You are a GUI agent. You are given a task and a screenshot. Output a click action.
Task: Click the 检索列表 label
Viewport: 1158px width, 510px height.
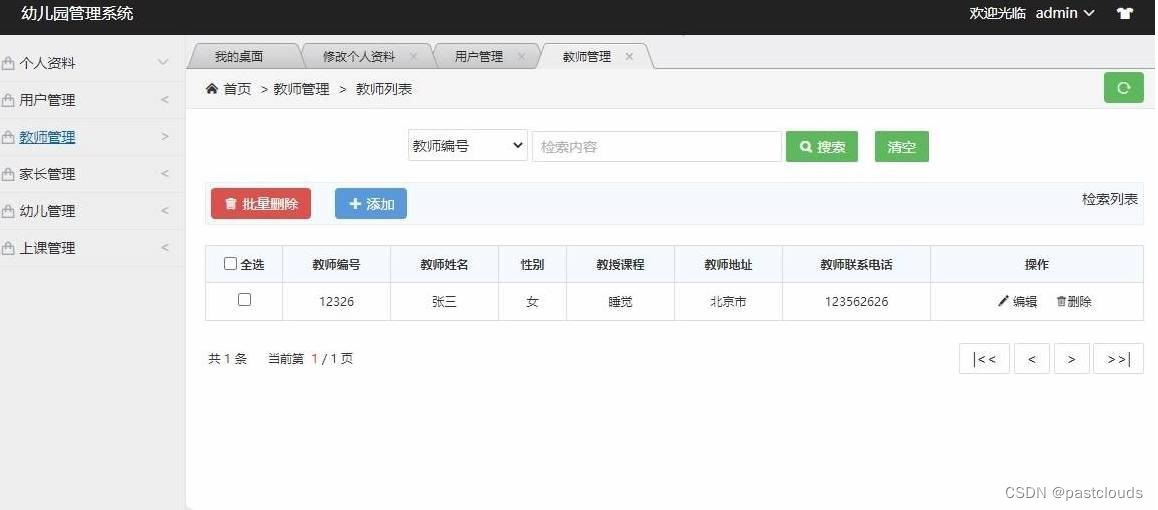click(x=1110, y=199)
